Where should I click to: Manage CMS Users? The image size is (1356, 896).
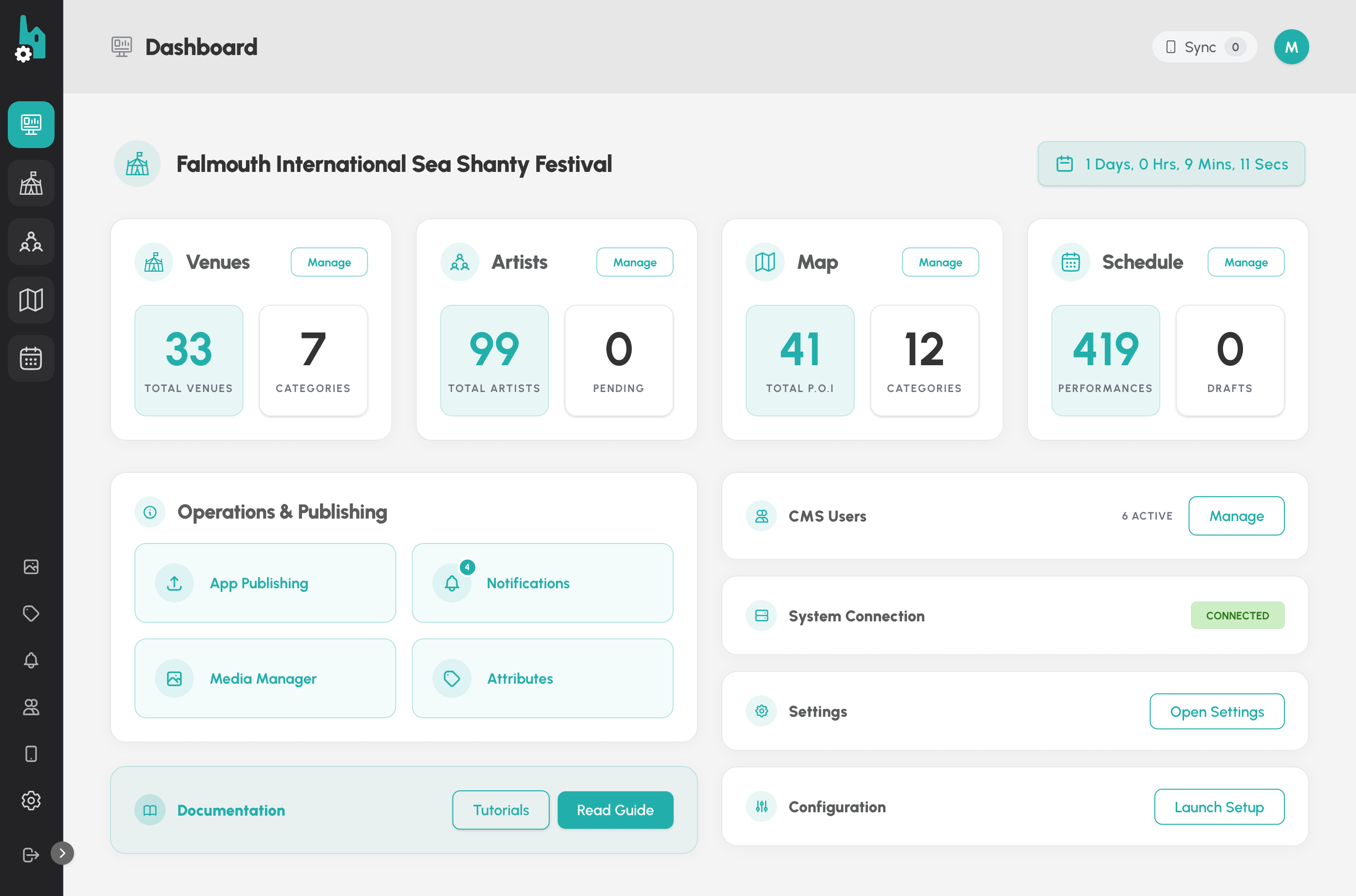point(1237,516)
